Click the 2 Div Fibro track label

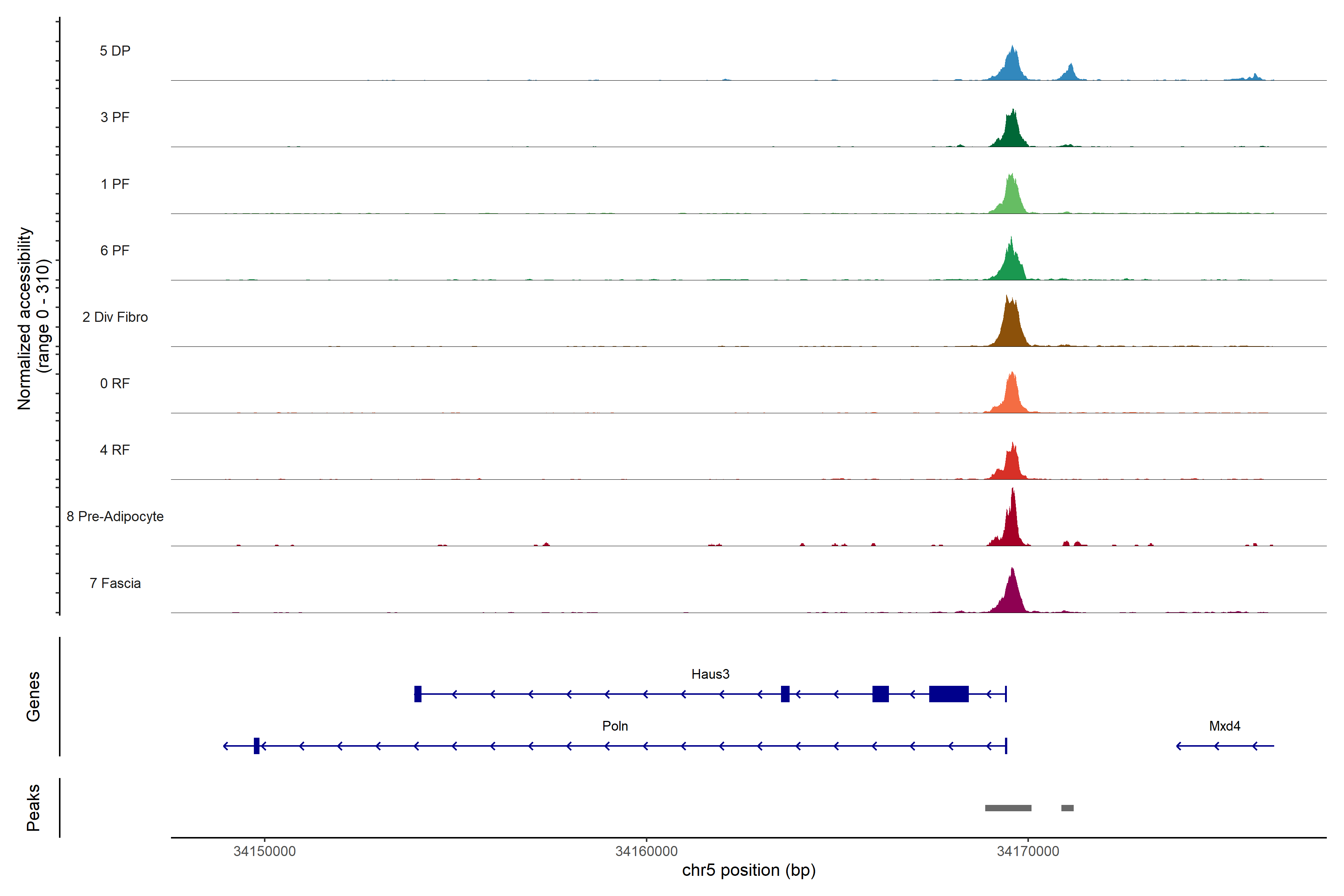tap(115, 317)
